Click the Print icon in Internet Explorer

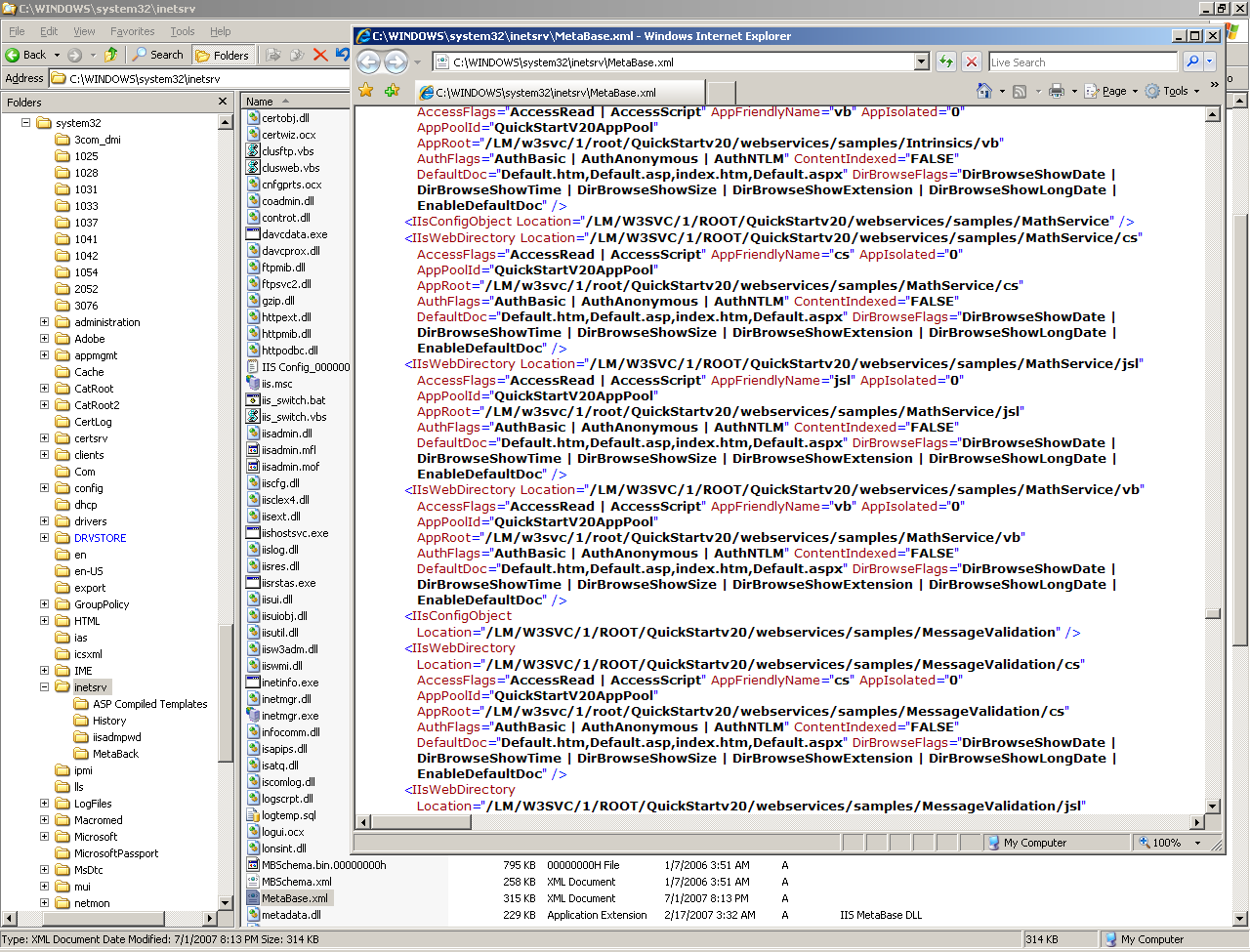1056,91
